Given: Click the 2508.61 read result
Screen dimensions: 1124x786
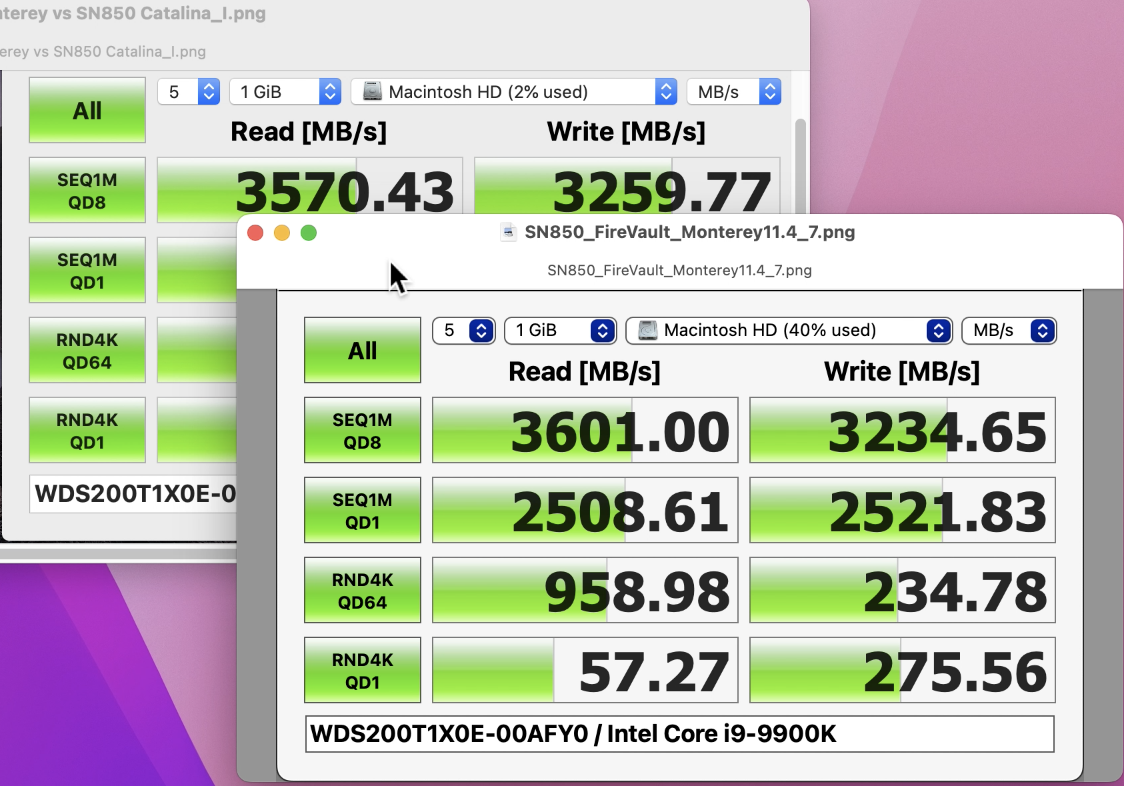Looking at the screenshot, I should click(585, 510).
